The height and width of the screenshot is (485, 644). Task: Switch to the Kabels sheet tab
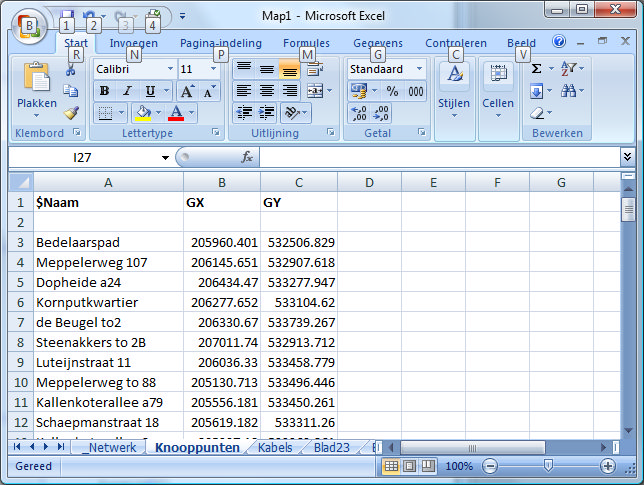[275, 447]
